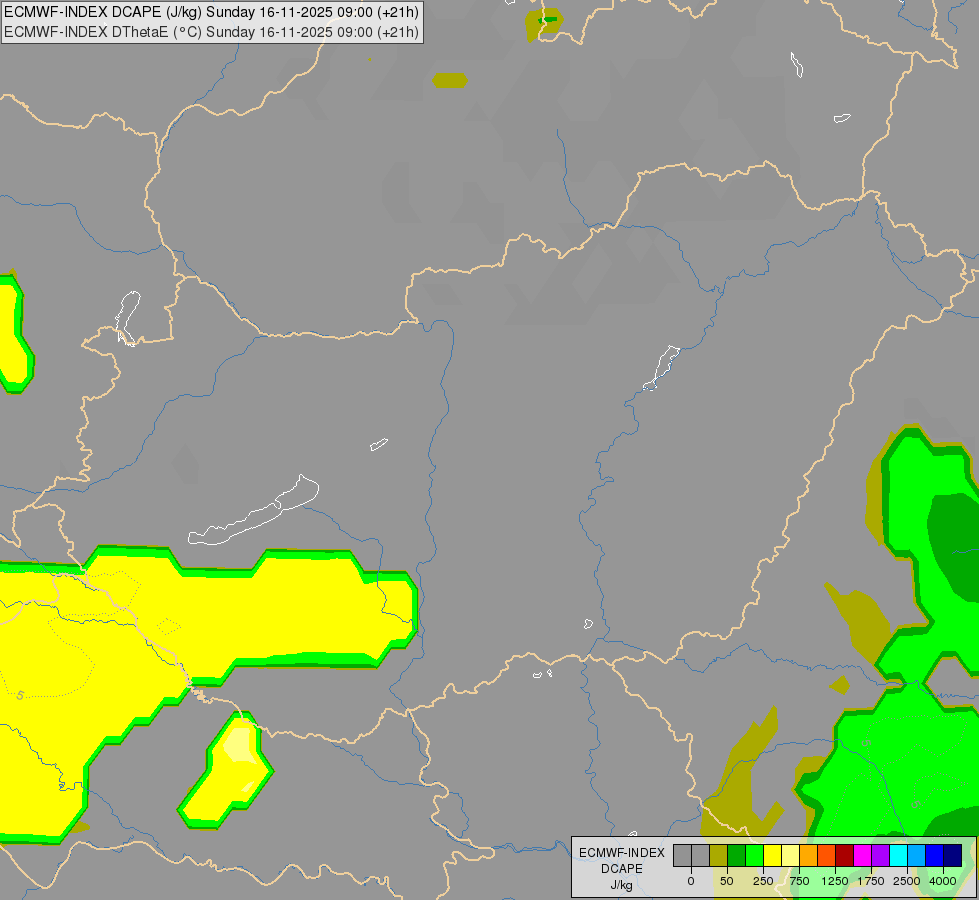The height and width of the screenshot is (900, 979).
Task: Click the dark red legend swatch
Action: 845,855
